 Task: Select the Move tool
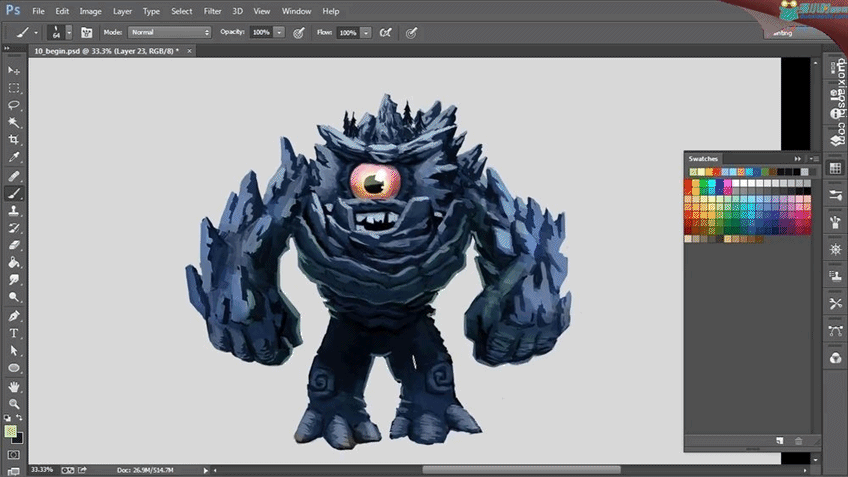pyautogui.click(x=14, y=70)
